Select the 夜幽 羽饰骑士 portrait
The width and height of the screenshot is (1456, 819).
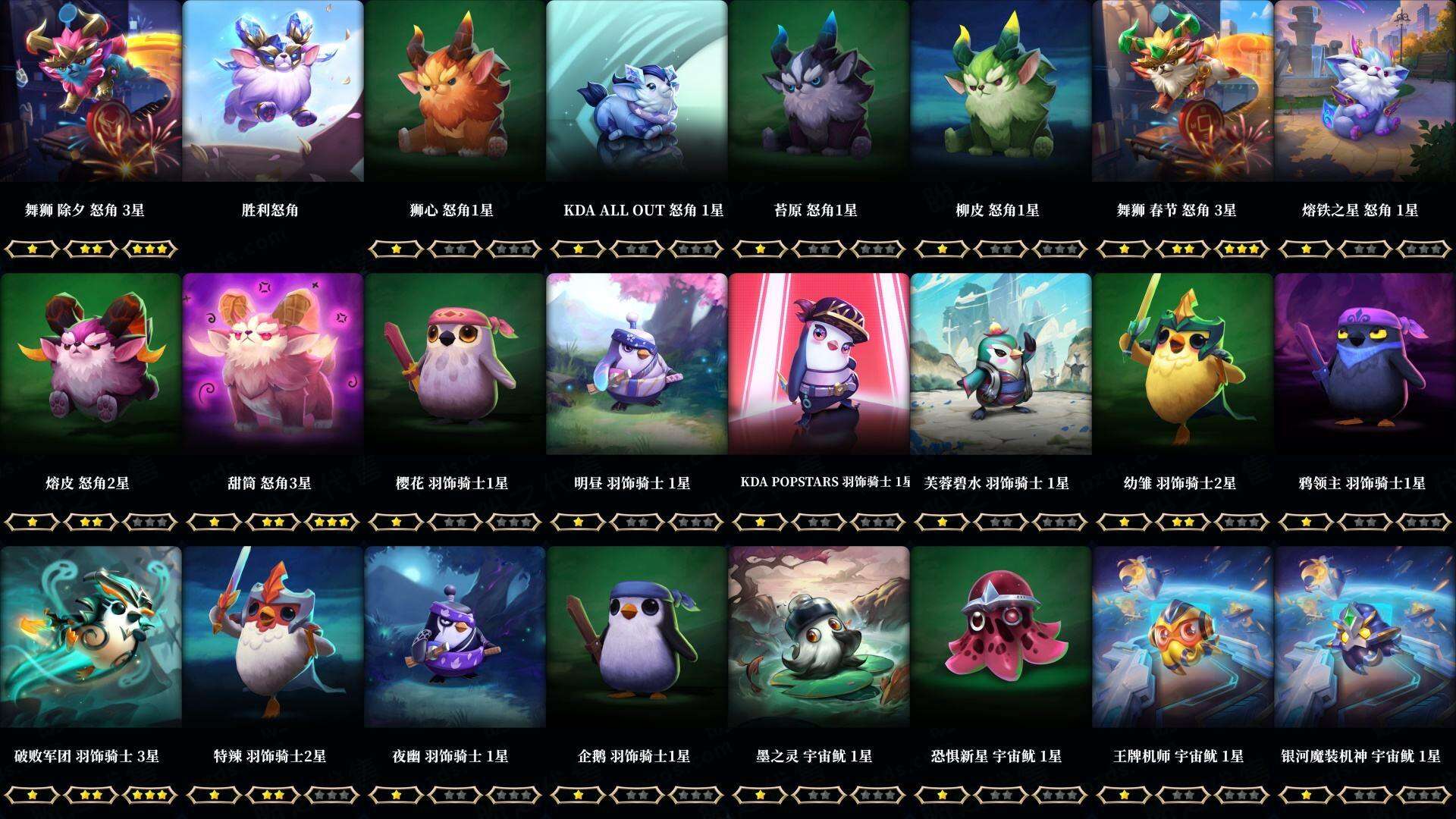point(455,637)
